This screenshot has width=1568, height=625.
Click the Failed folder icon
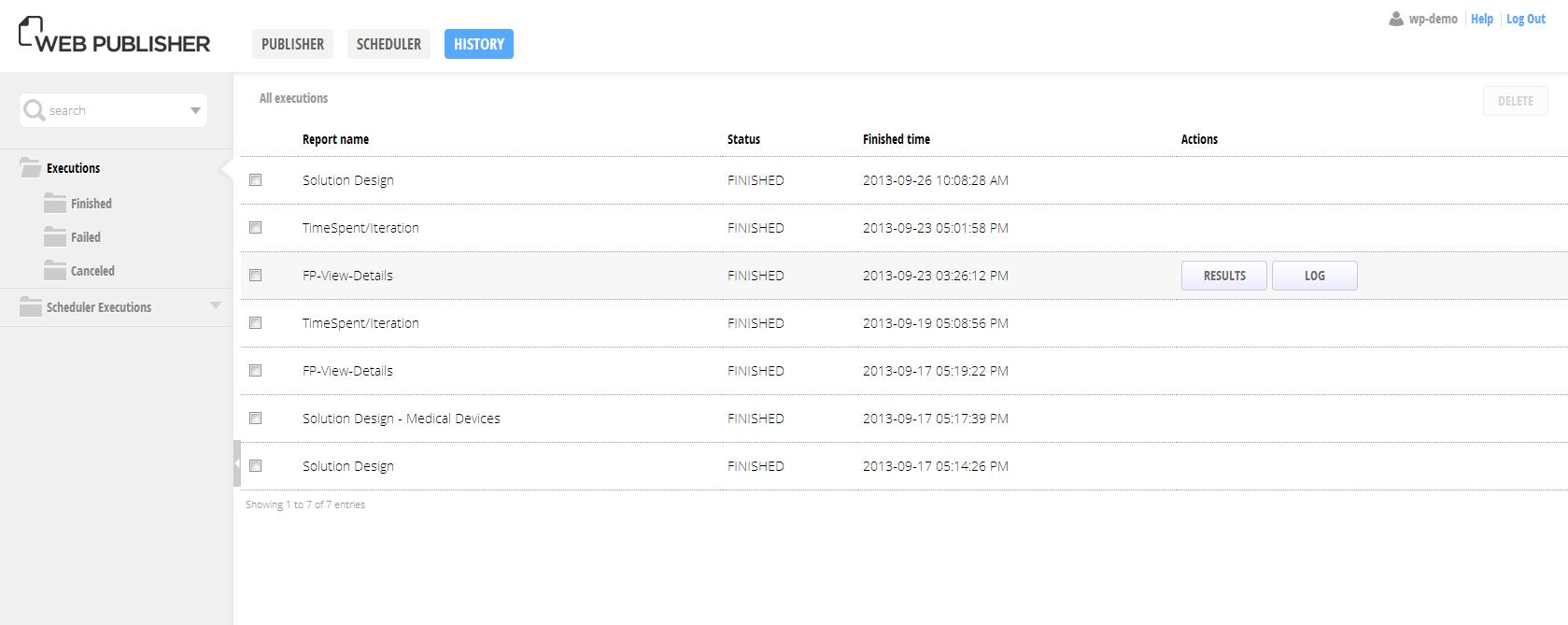point(55,237)
